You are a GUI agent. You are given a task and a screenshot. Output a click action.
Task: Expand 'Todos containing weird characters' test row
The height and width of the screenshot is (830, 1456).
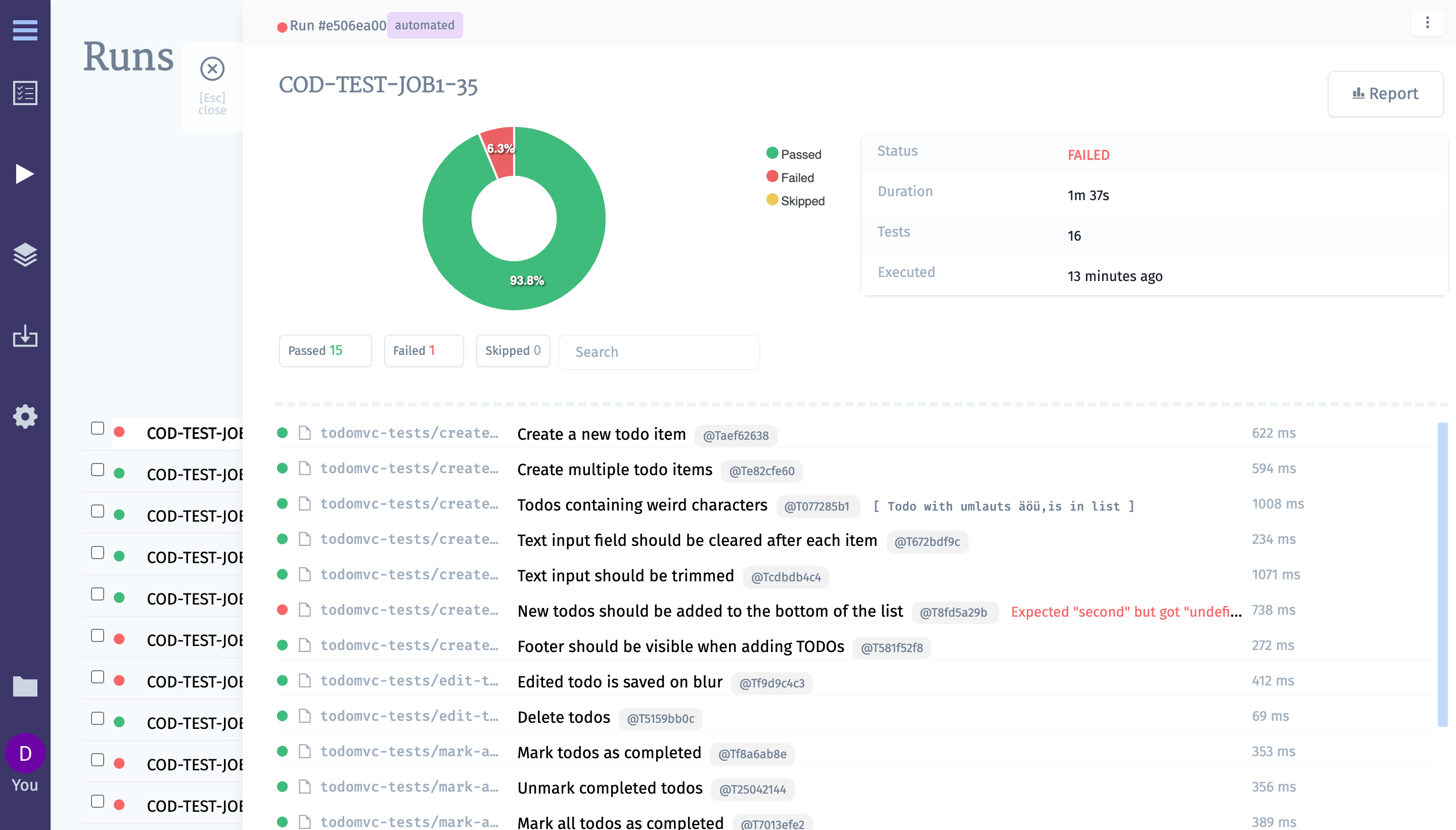point(642,505)
